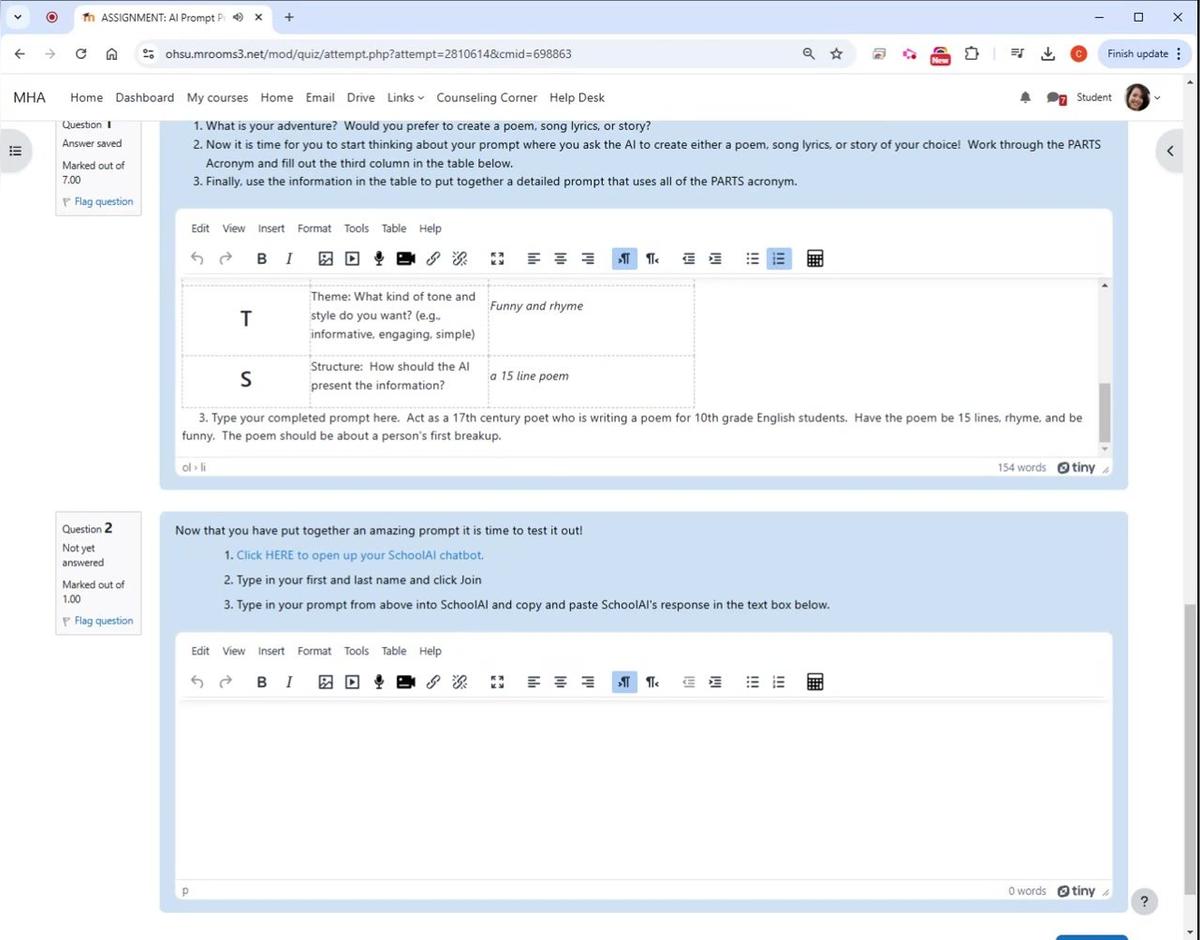Click inside the empty Question 2 text area

pyautogui.click(x=643, y=790)
